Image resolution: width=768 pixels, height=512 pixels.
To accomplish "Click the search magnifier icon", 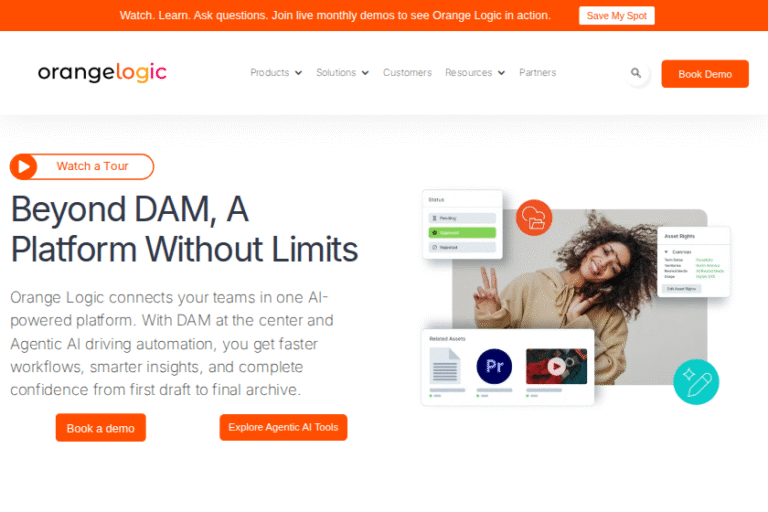I will coord(636,73).
